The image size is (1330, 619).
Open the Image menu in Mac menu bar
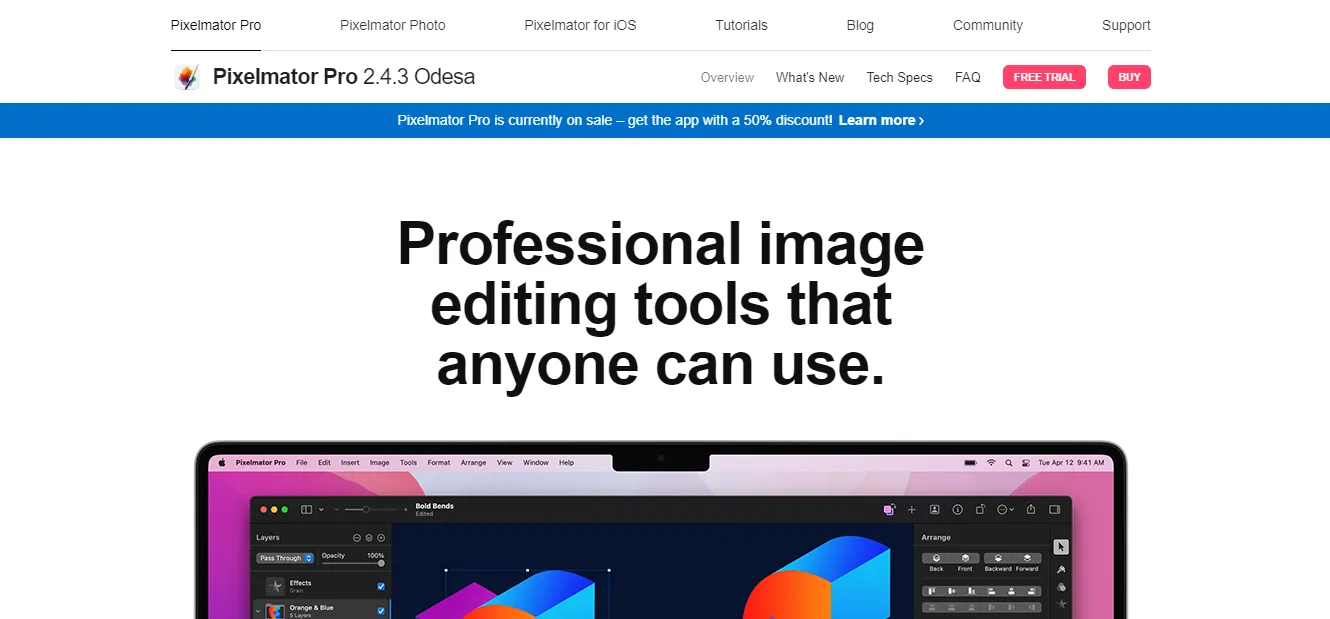(380, 463)
